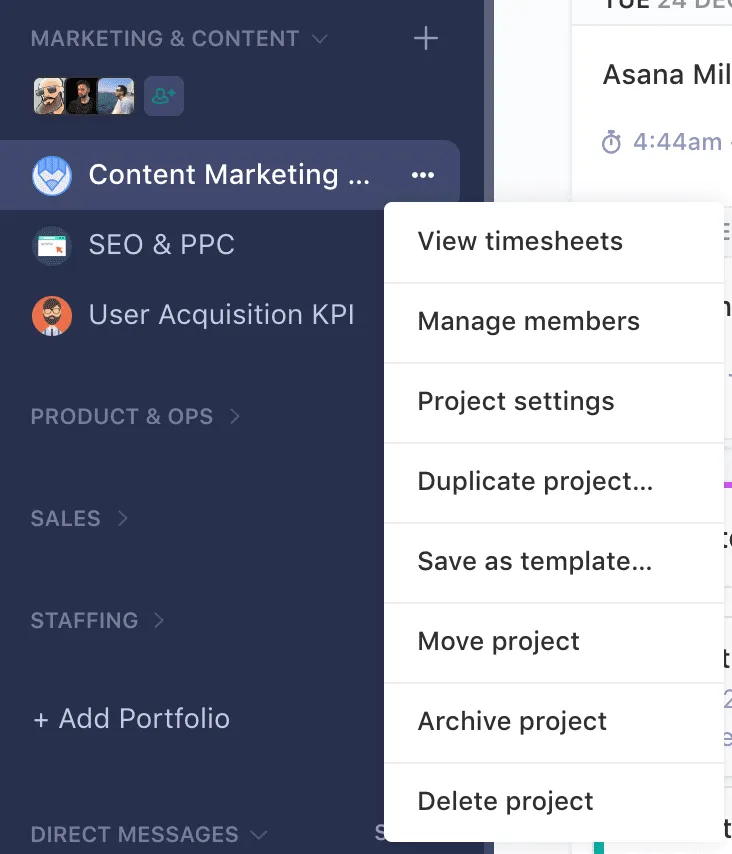
Task: Click the add member icon under Marketing & Content
Action: (164, 96)
